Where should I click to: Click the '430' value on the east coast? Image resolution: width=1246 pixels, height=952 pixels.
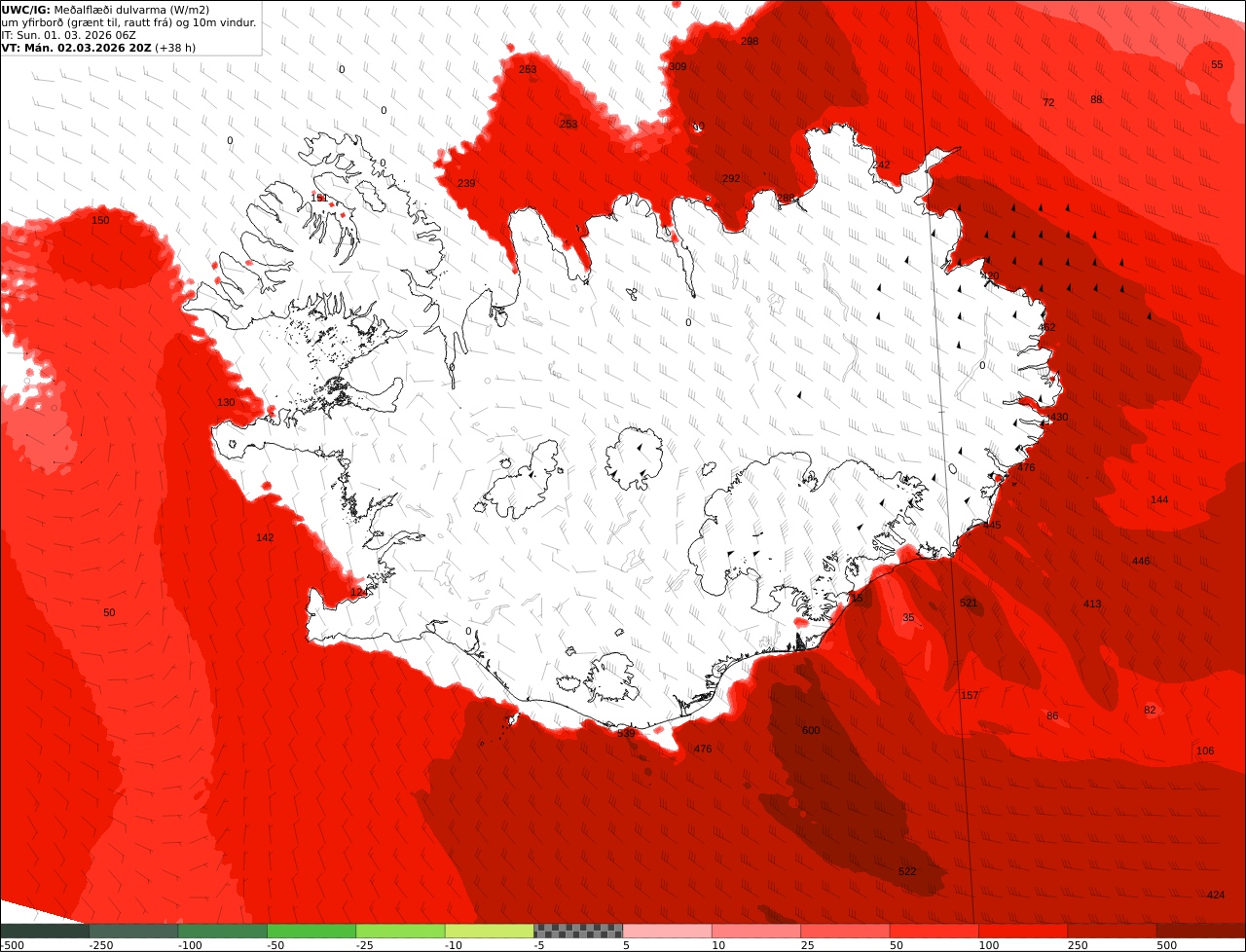pyautogui.click(x=1059, y=418)
